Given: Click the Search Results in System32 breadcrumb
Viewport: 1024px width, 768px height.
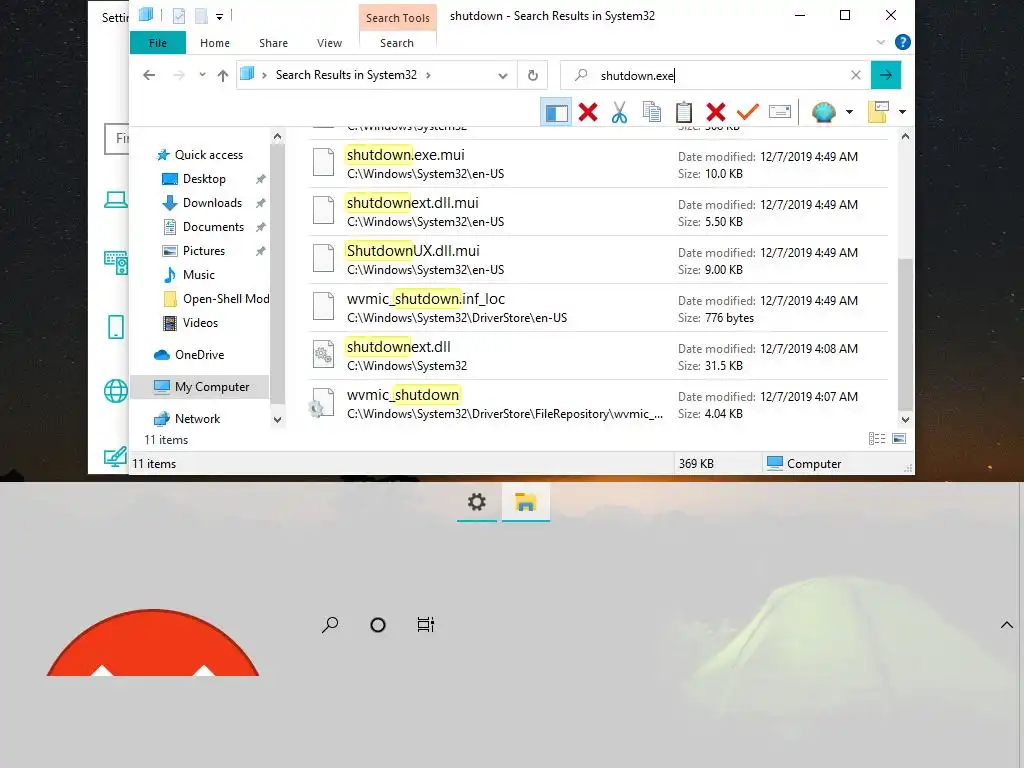Looking at the screenshot, I should (x=346, y=75).
